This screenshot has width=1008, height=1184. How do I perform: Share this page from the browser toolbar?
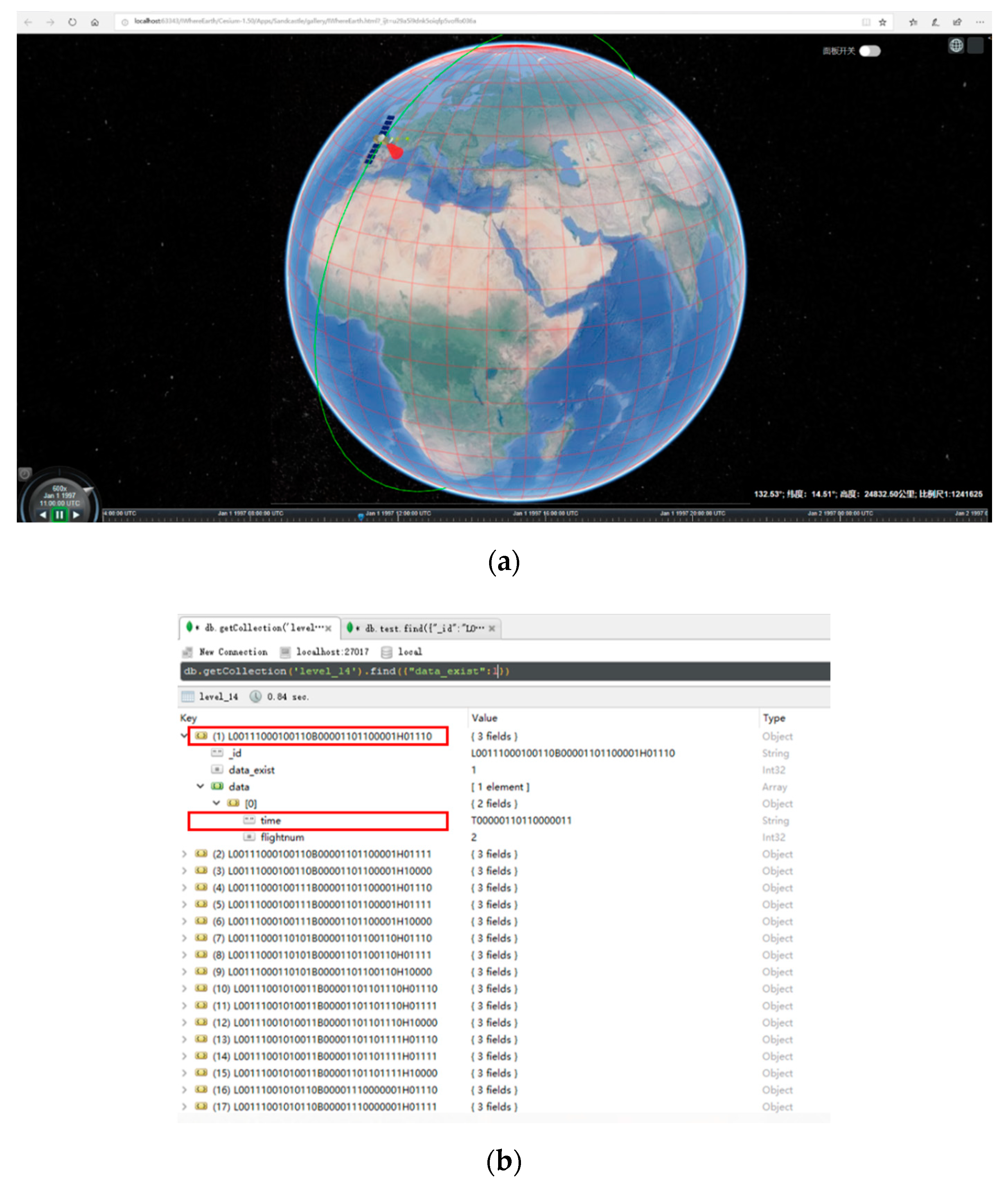click(x=957, y=22)
